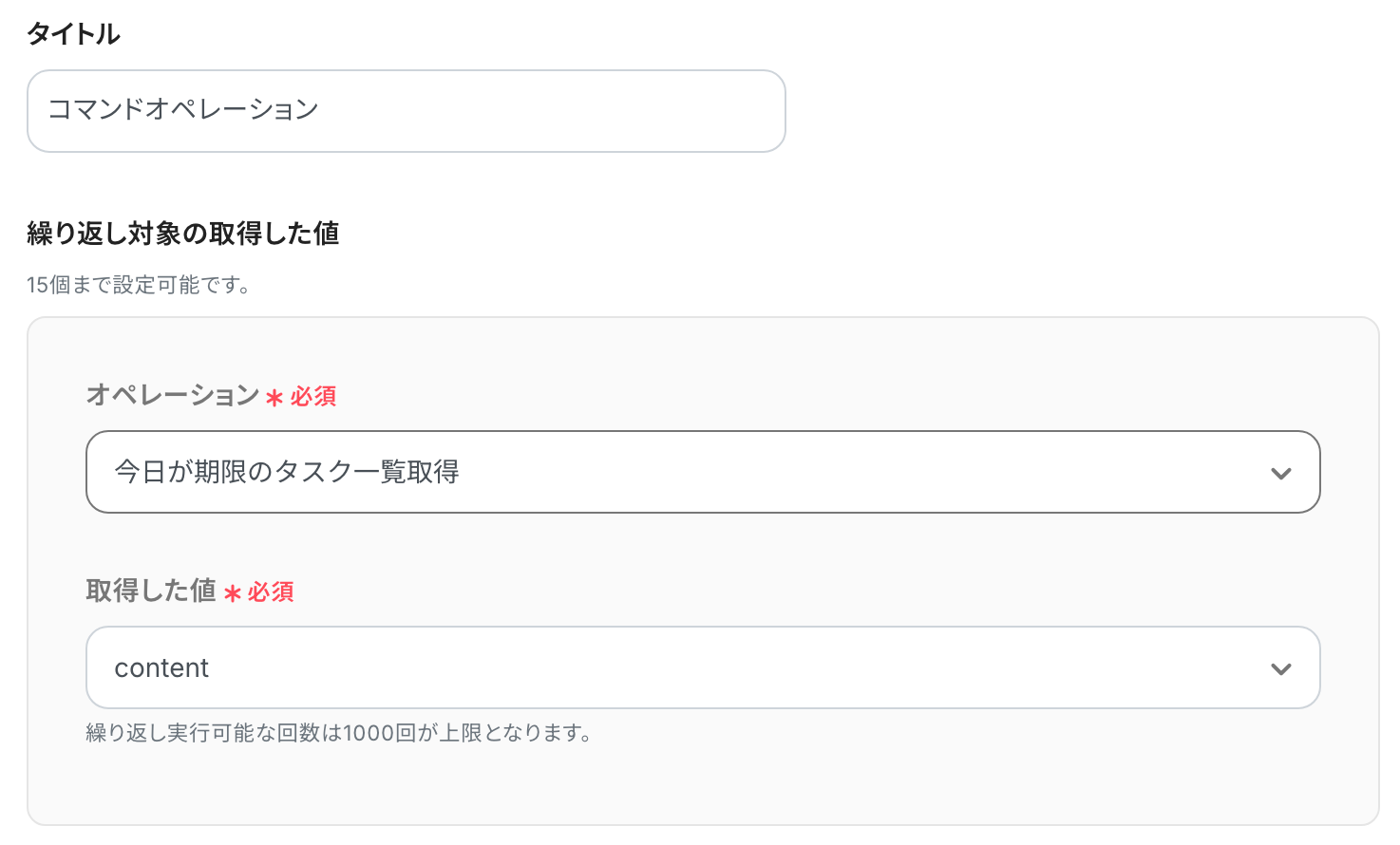Click the red asterisk after 取得した値
Screen dimensions: 1400x845
tap(233, 593)
